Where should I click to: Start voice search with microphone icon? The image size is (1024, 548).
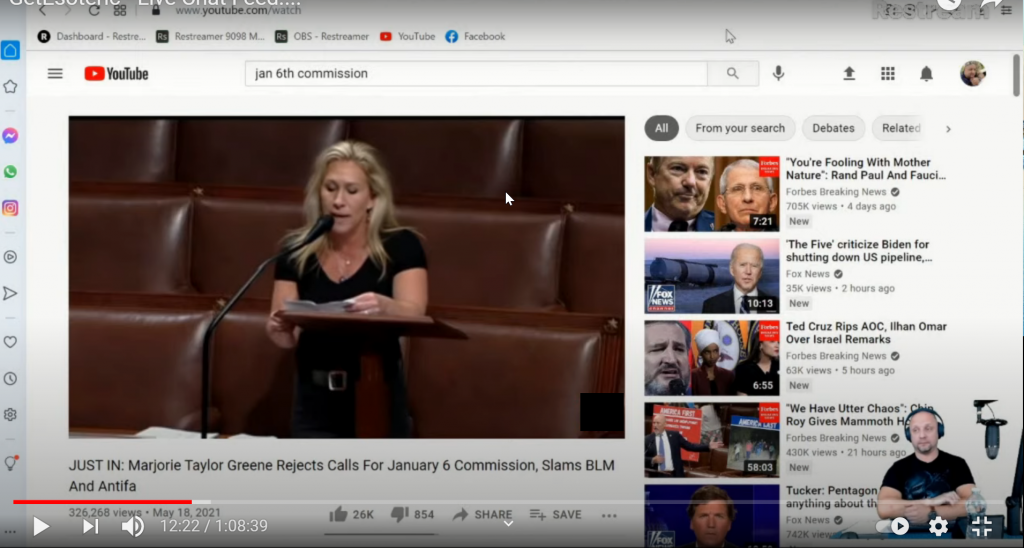point(778,74)
